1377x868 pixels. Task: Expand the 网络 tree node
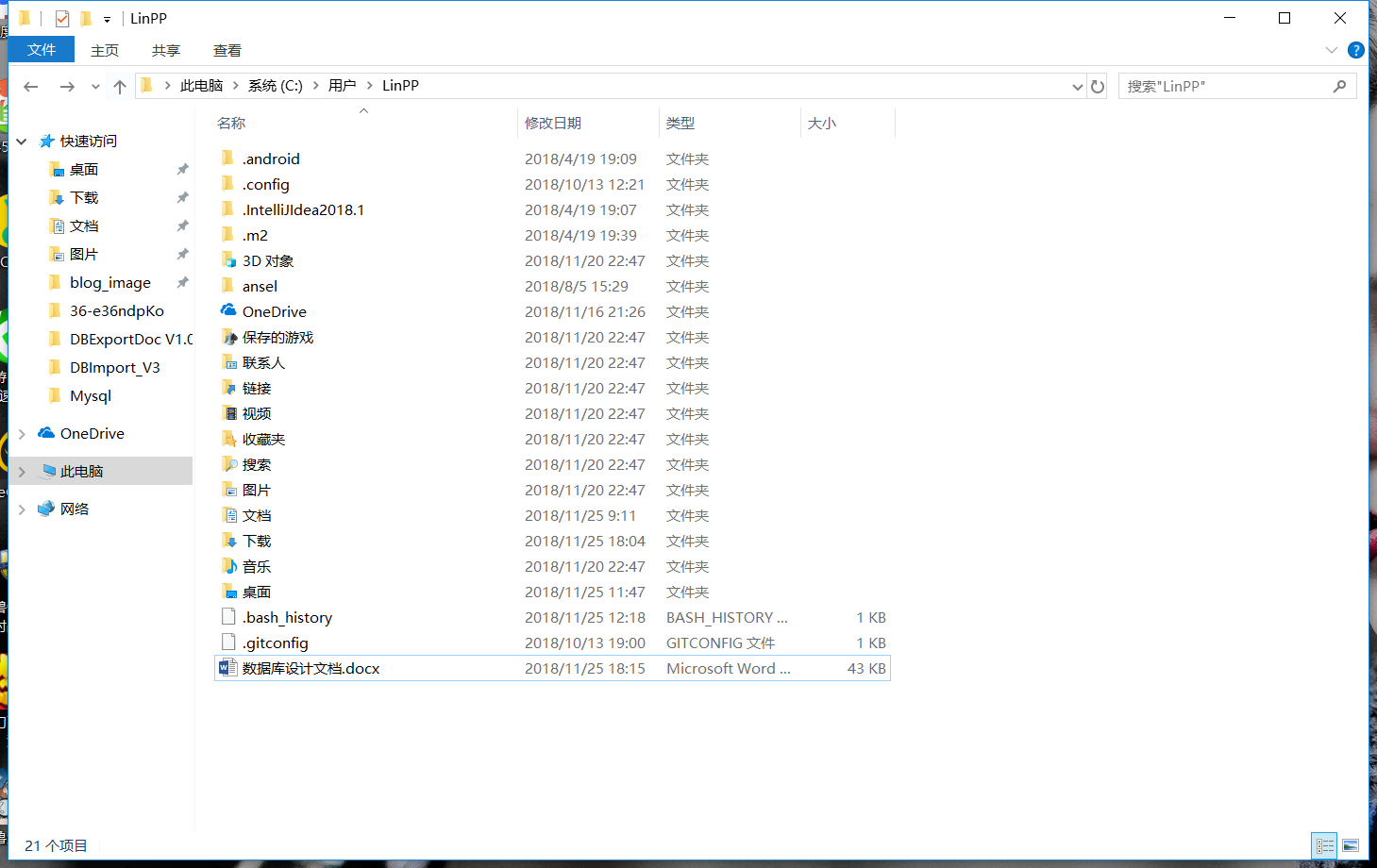pos(22,509)
